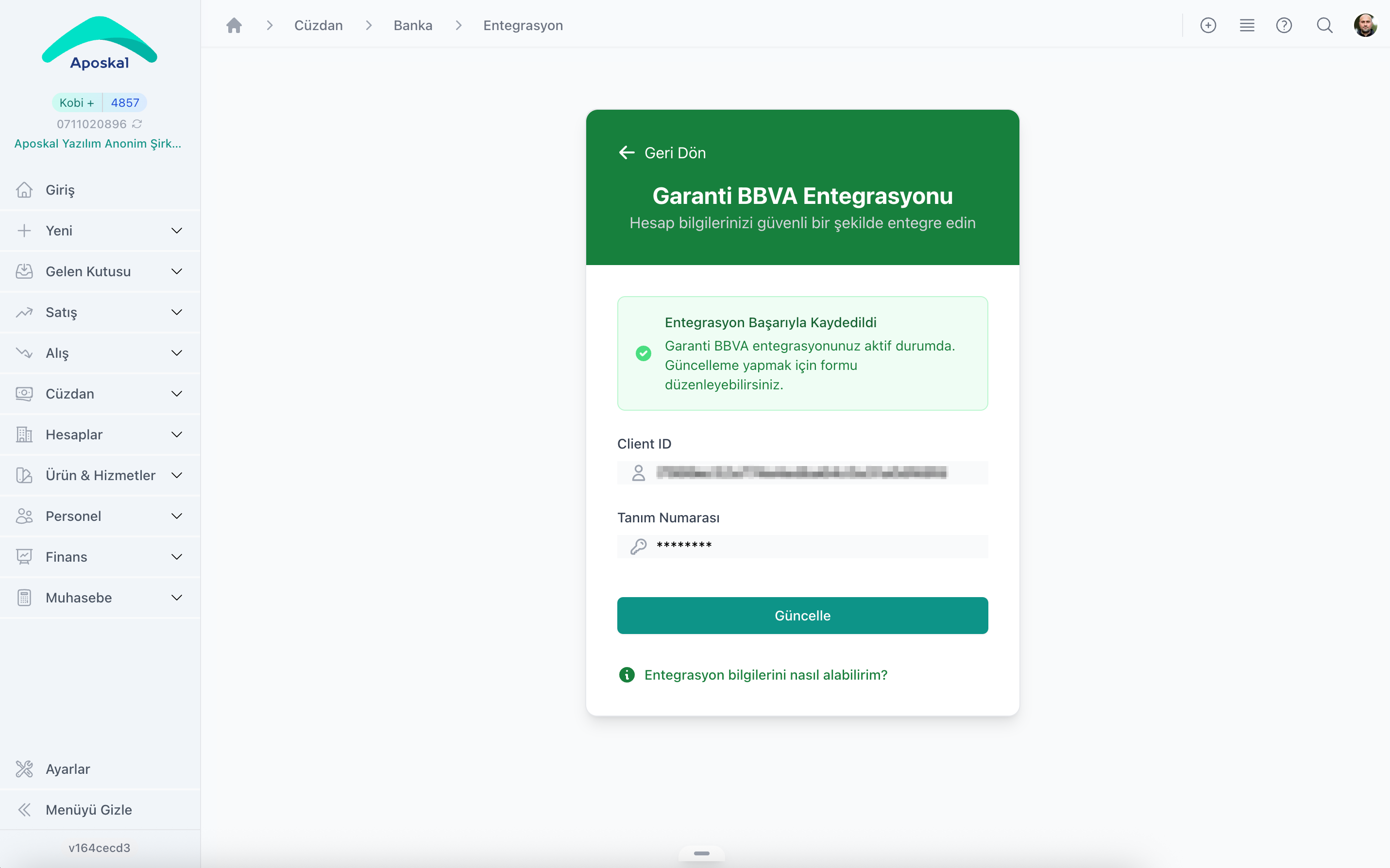Open the list menu icon in the top bar
The image size is (1390, 868).
pyautogui.click(x=1246, y=25)
